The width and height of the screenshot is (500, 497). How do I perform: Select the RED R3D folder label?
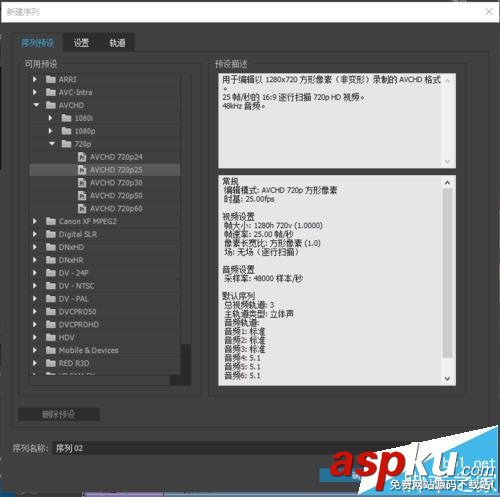click(x=74, y=363)
